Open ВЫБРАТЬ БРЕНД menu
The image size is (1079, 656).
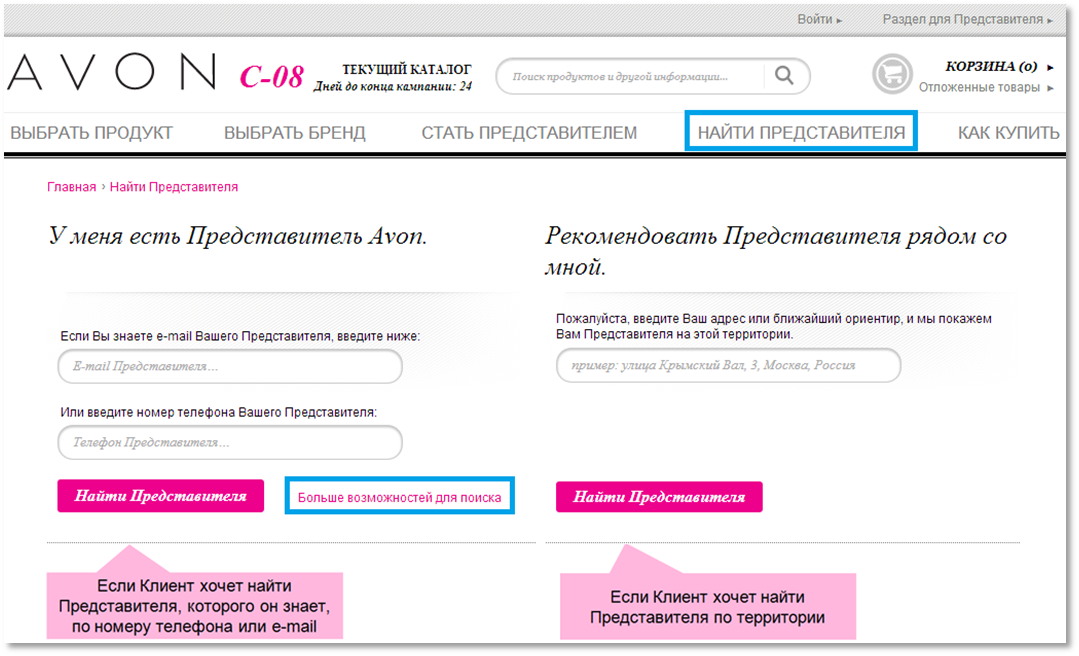(295, 133)
